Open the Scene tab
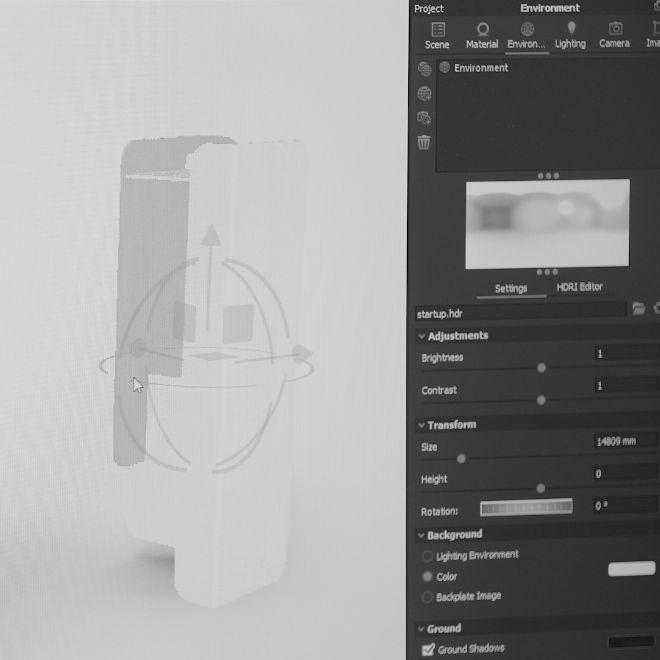This screenshot has height=660, width=660. 437,36
